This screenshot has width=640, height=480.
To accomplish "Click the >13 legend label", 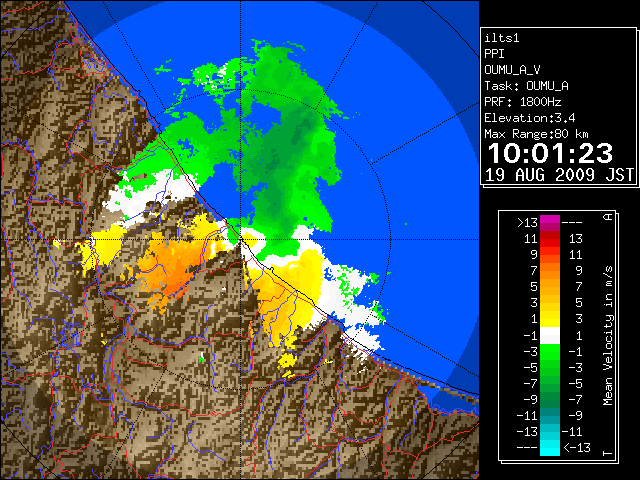I will point(527,223).
